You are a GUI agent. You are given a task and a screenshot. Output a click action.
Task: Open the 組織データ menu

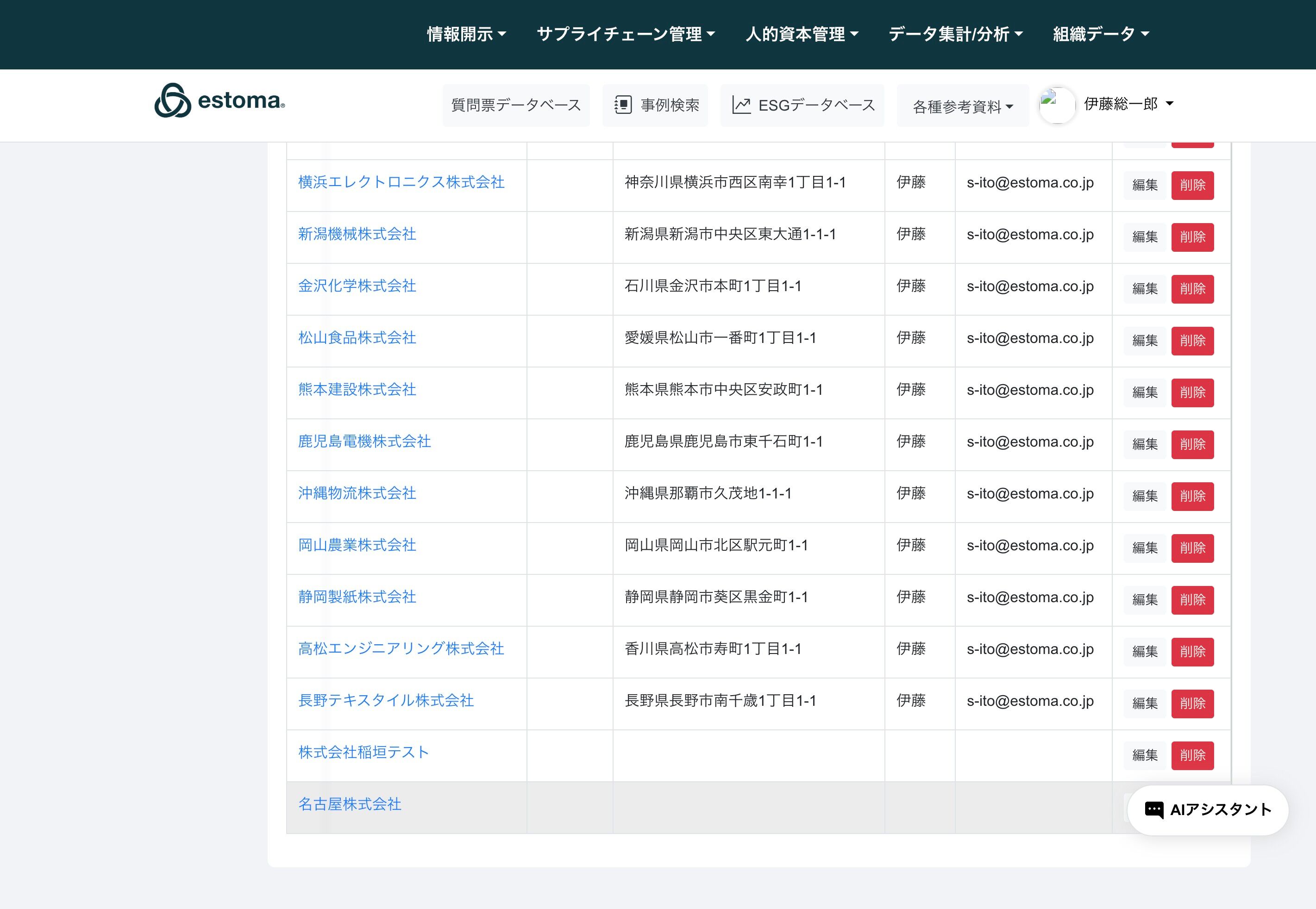1101,34
